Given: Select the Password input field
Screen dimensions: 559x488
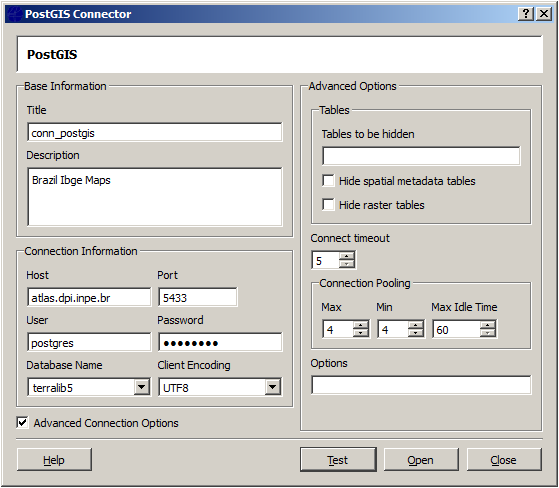Looking at the screenshot, I should tap(220, 343).
